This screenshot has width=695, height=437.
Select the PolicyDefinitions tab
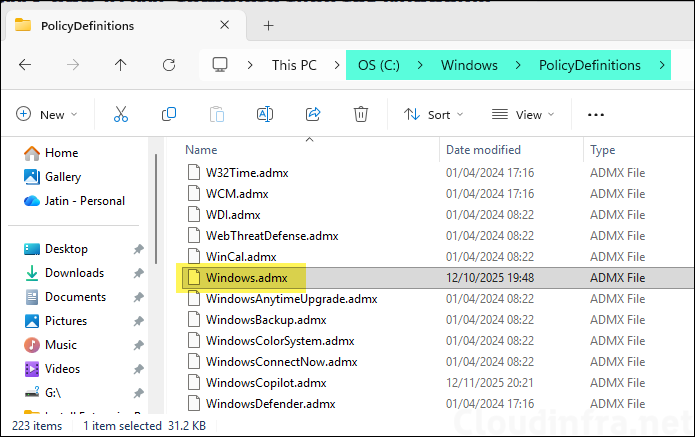click(124, 26)
